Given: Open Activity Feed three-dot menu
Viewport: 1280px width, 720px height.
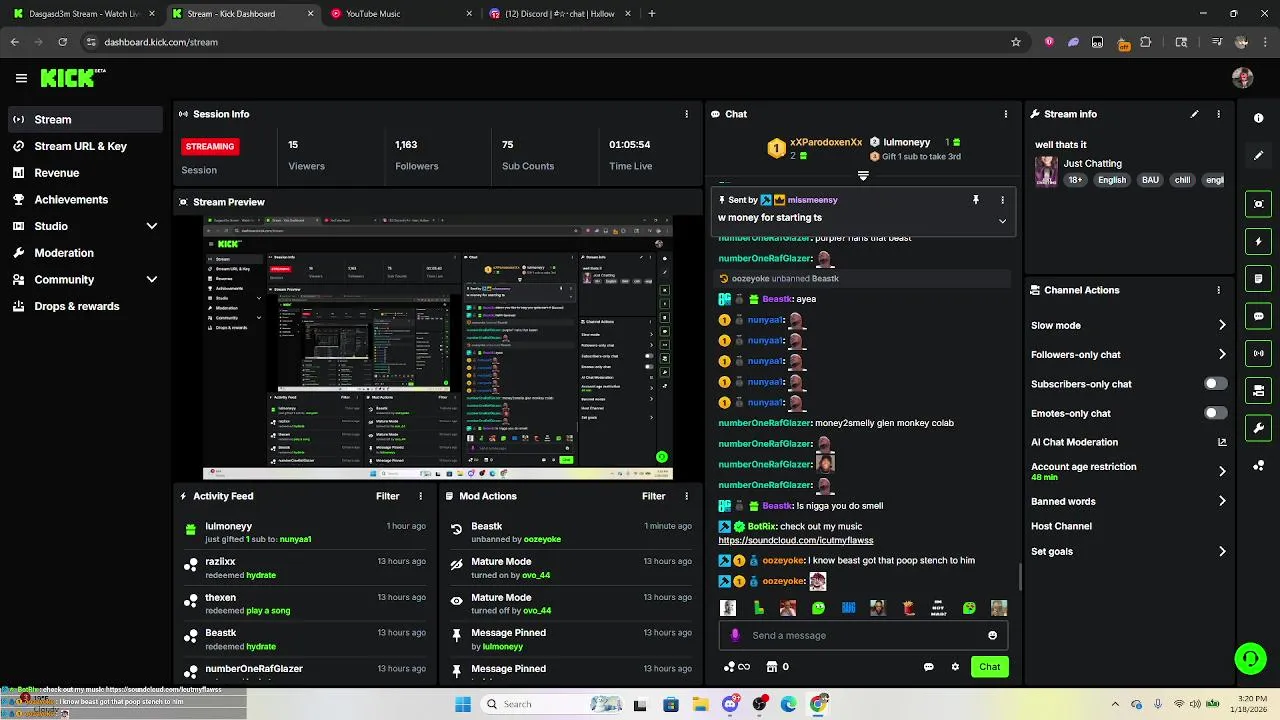Looking at the screenshot, I should click(x=420, y=496).
